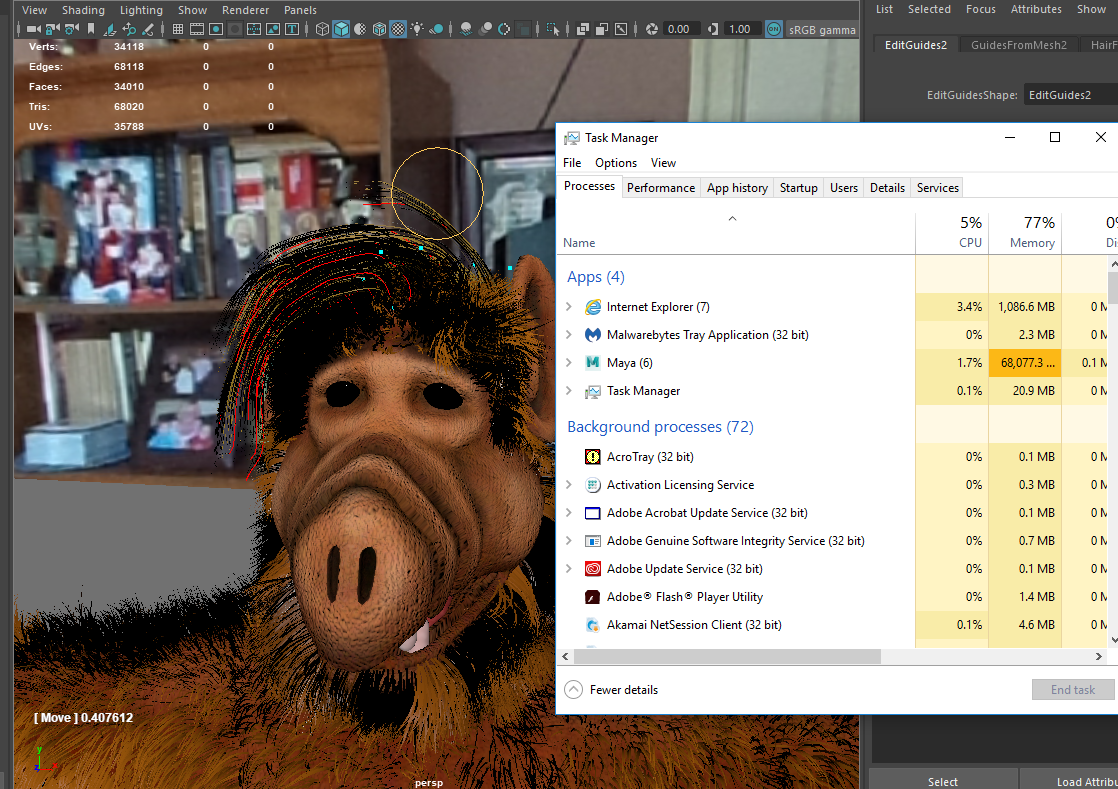
Task: Collapse Task Manager with Fewer details
Action: (x=612, y=689)
